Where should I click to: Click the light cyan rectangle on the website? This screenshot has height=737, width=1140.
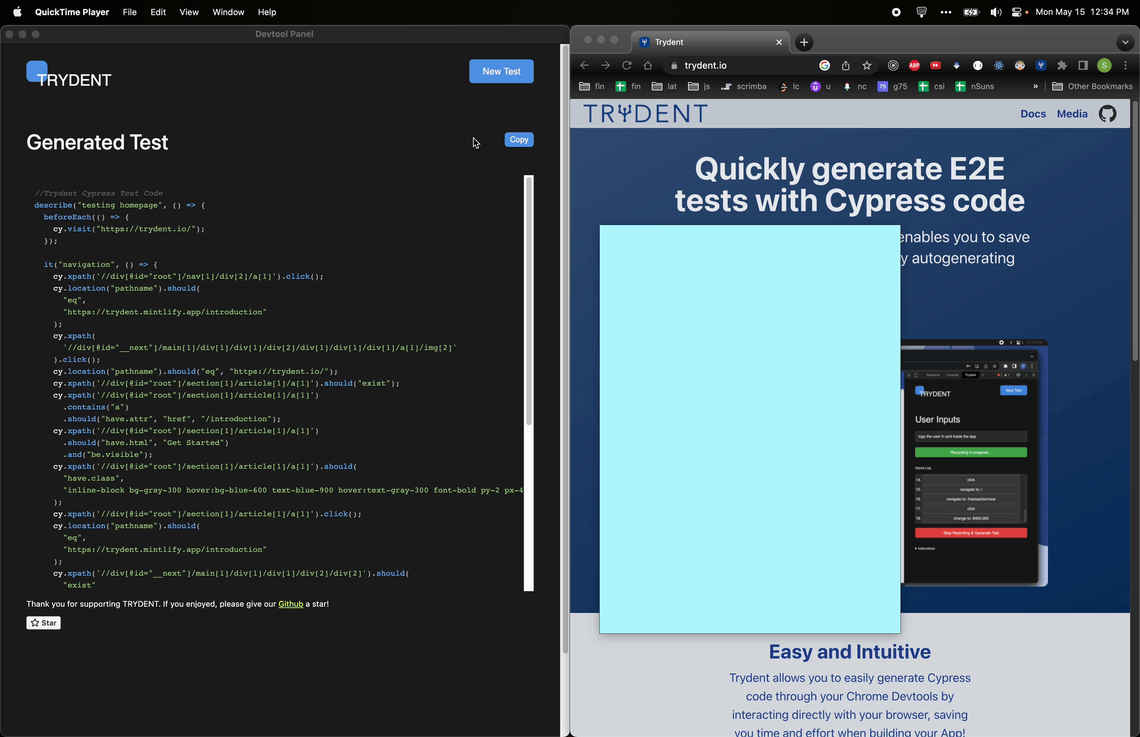point(750,429)
